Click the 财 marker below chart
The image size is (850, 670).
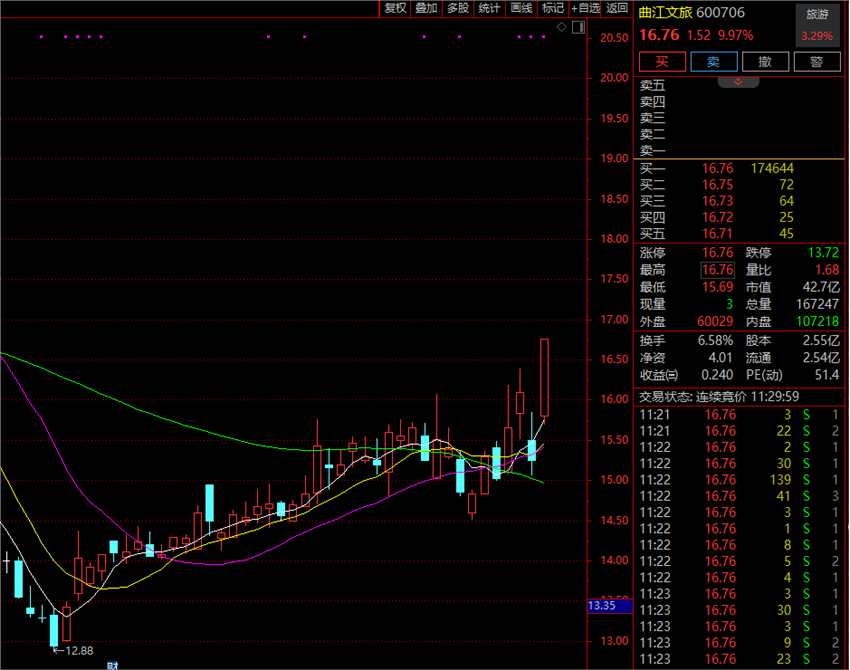click(x=112, y=665)
